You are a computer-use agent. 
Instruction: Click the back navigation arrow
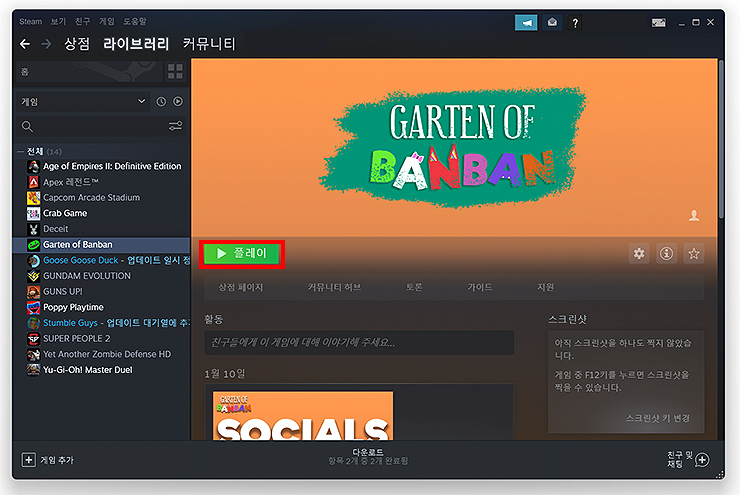tap(25, 44)
